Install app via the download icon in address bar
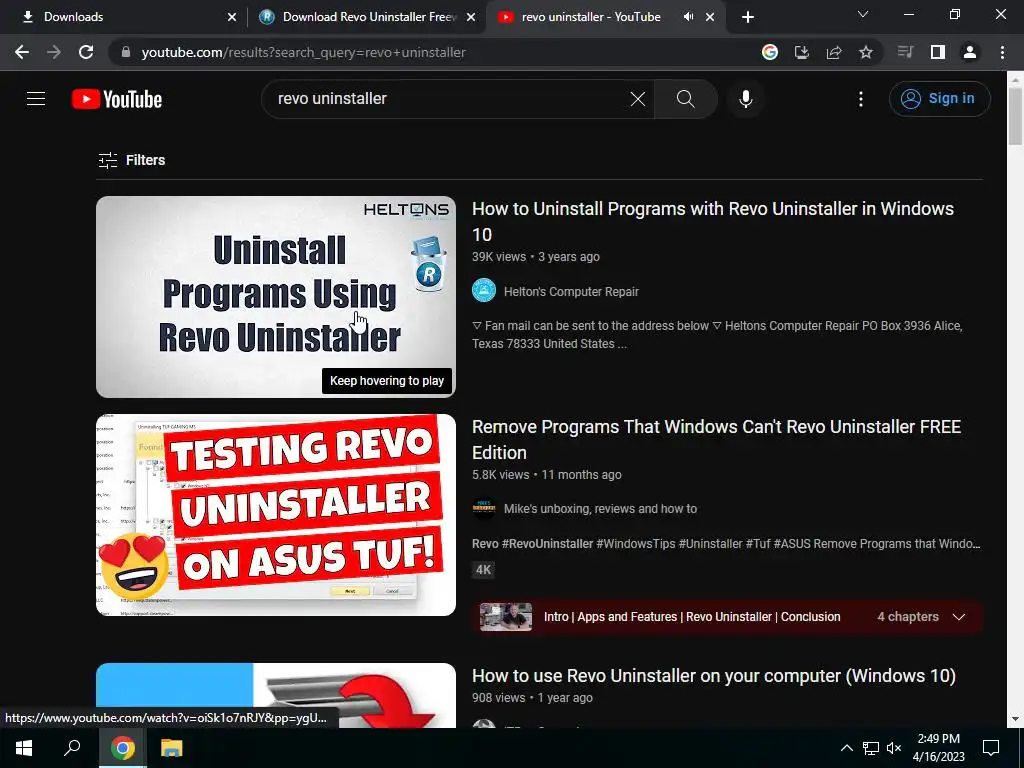1024x768 pixels. (802, 52)
